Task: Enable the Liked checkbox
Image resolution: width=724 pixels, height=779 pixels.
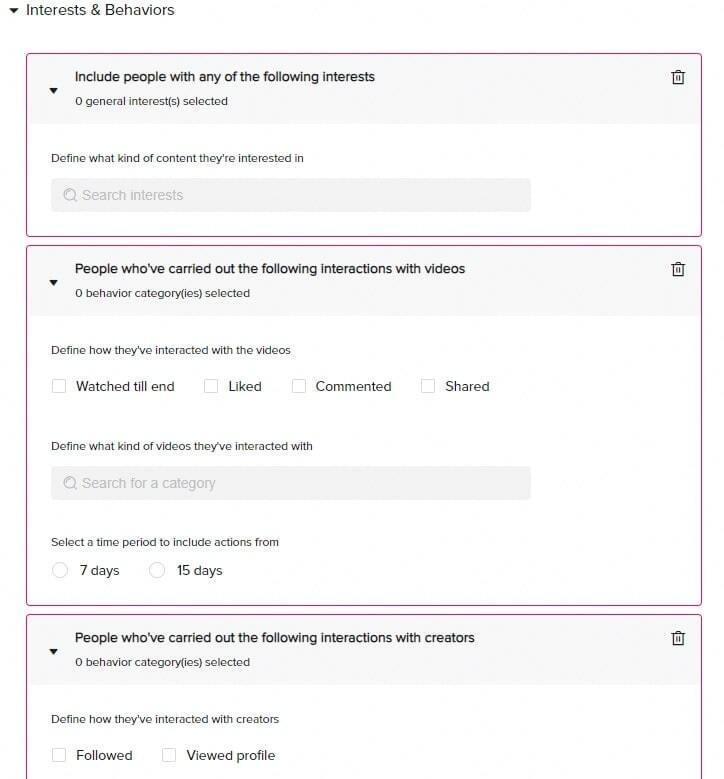Action: 211,386
